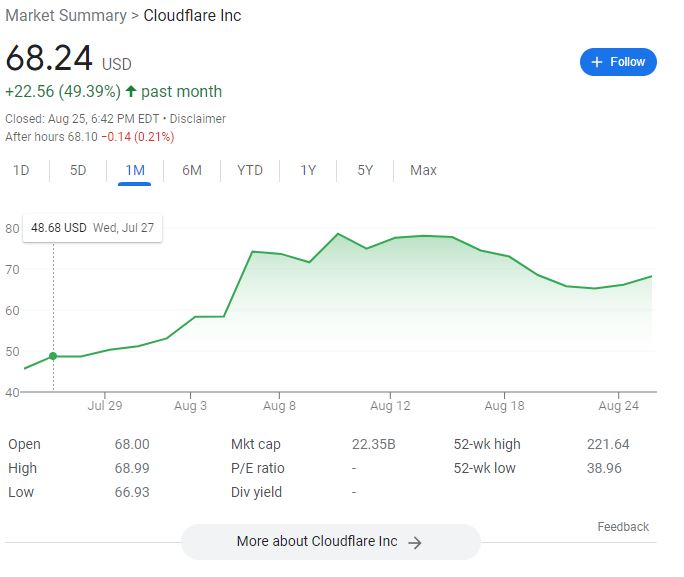The width and height of the screenshot is (684, 577).
Task: Open the 6M range tab
Action: coord(192,170)
